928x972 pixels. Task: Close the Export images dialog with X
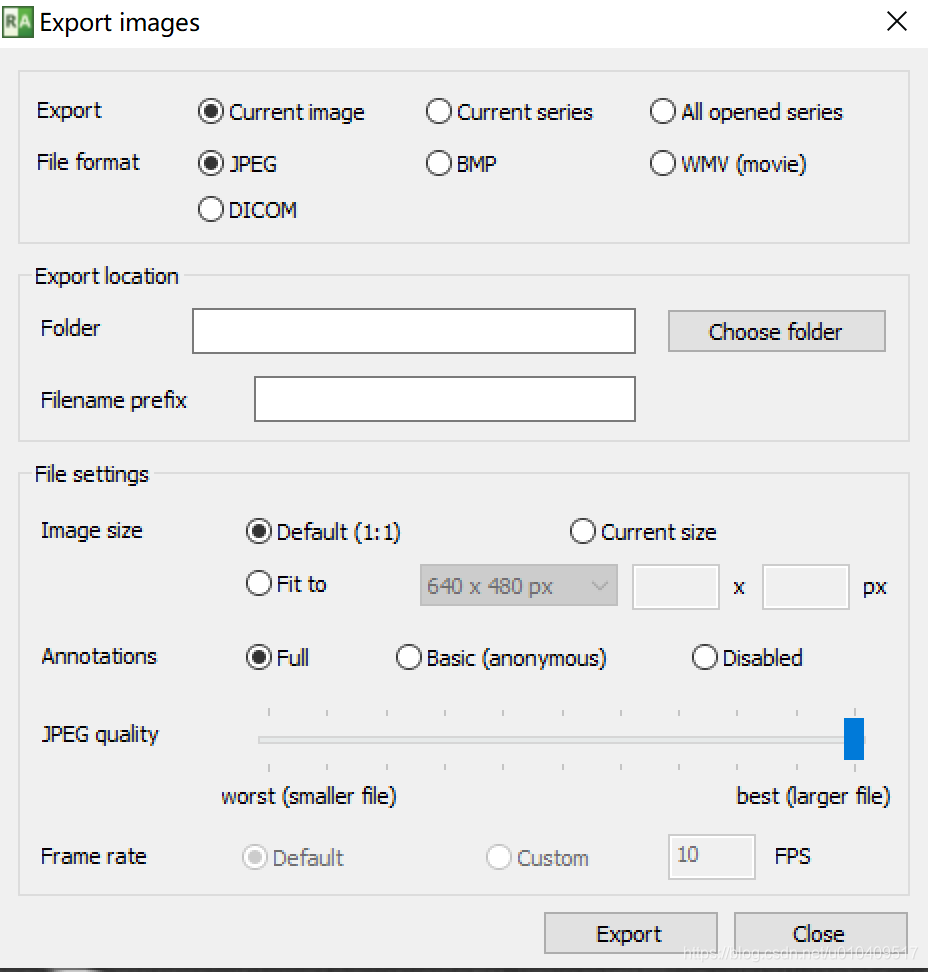pyautogui.click(x=896, y=22)
